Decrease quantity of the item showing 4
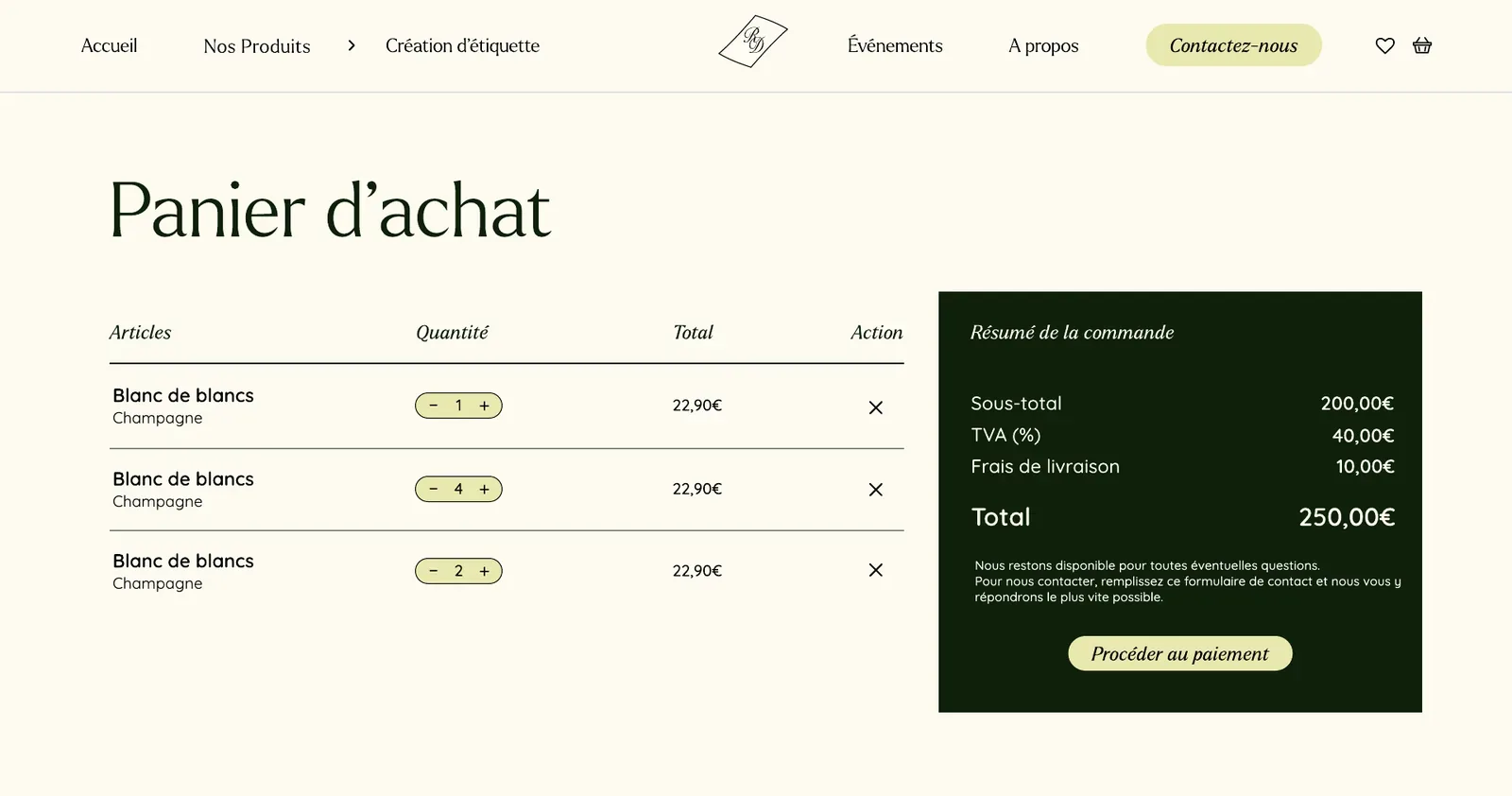The width and height of the screenshot is (1512, 796). coord(434,489)
